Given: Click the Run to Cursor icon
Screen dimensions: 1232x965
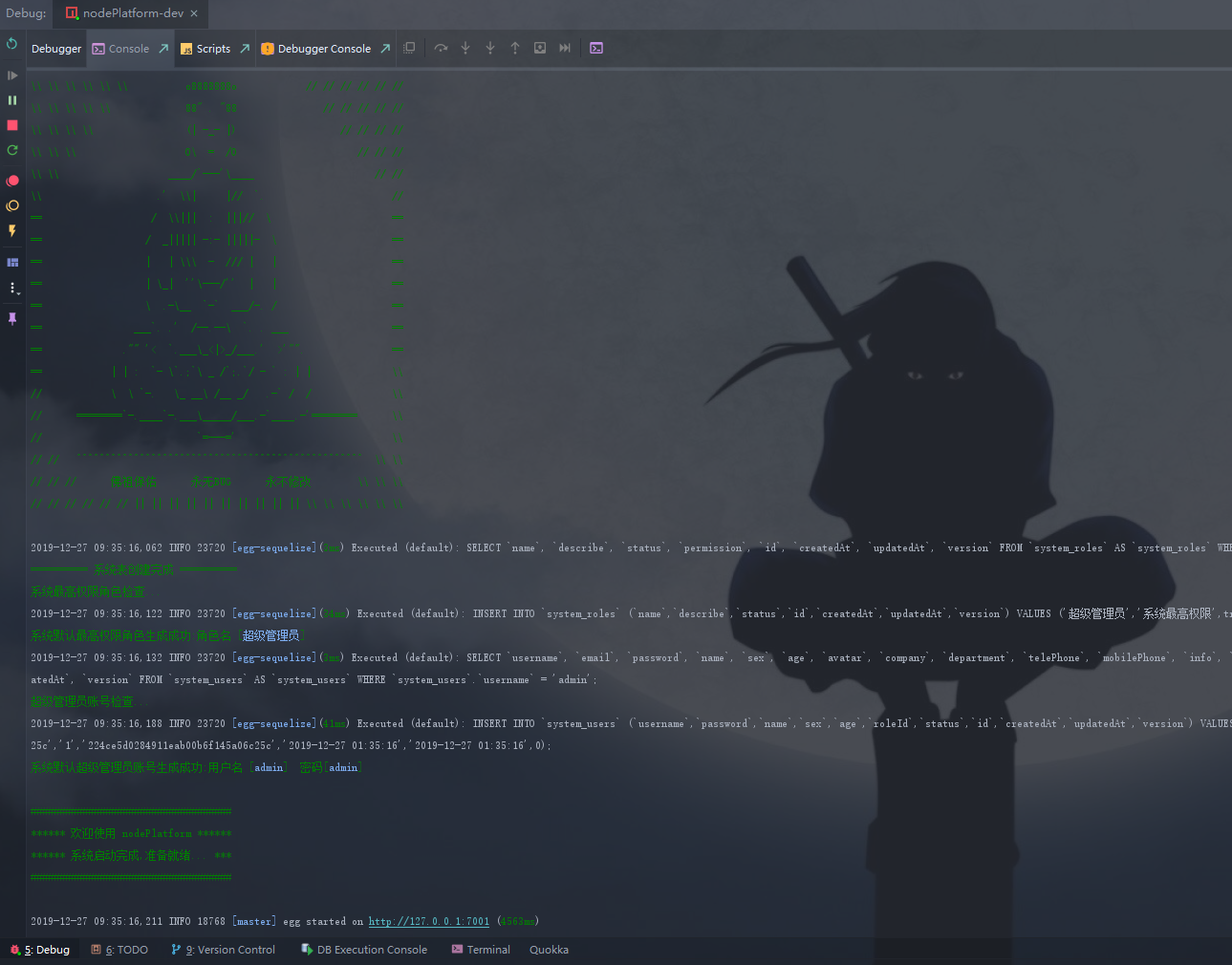Looking at the screenshot, I should [x=565, y=48].
